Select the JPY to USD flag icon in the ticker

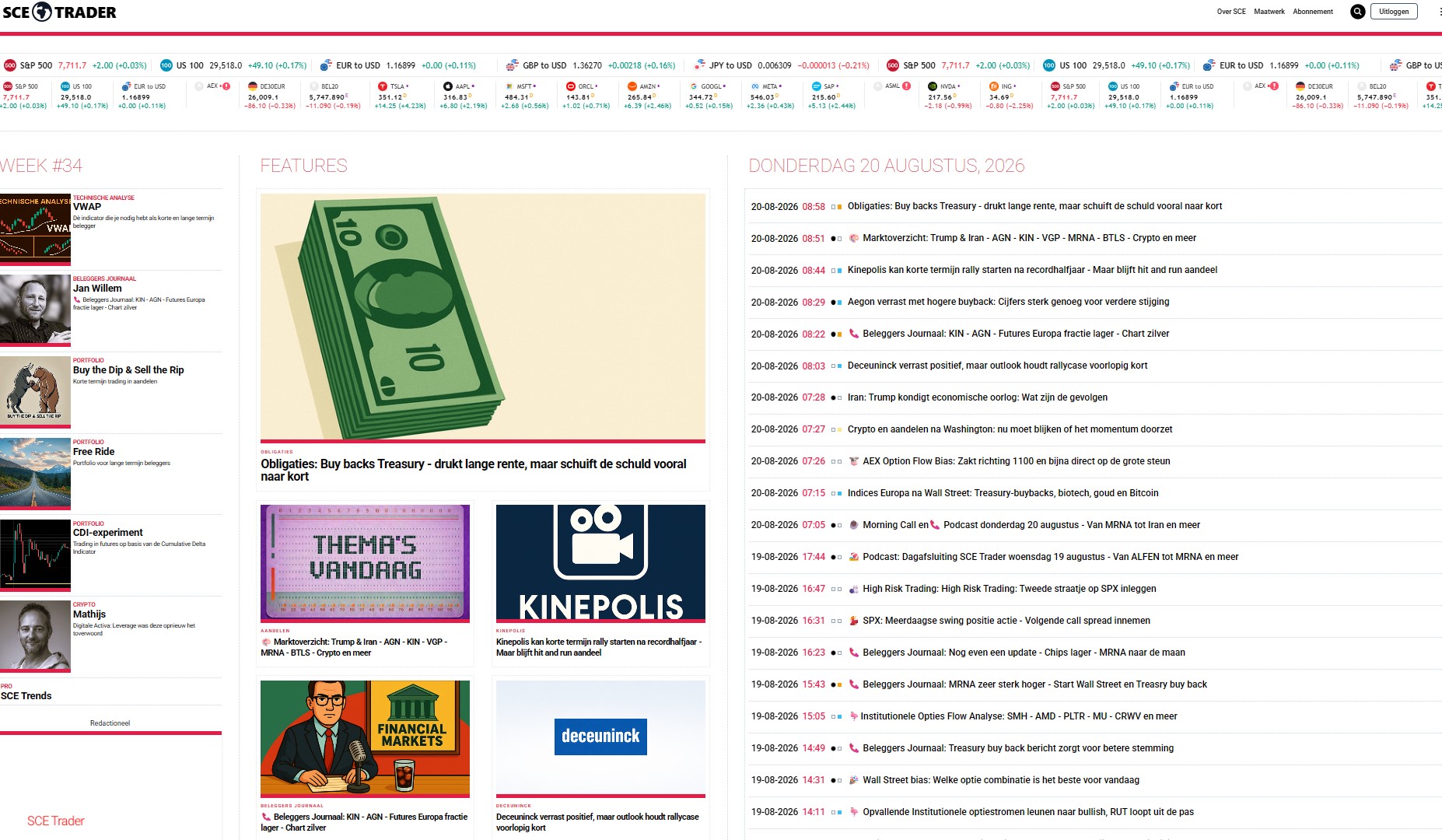(x=700, y=65)
